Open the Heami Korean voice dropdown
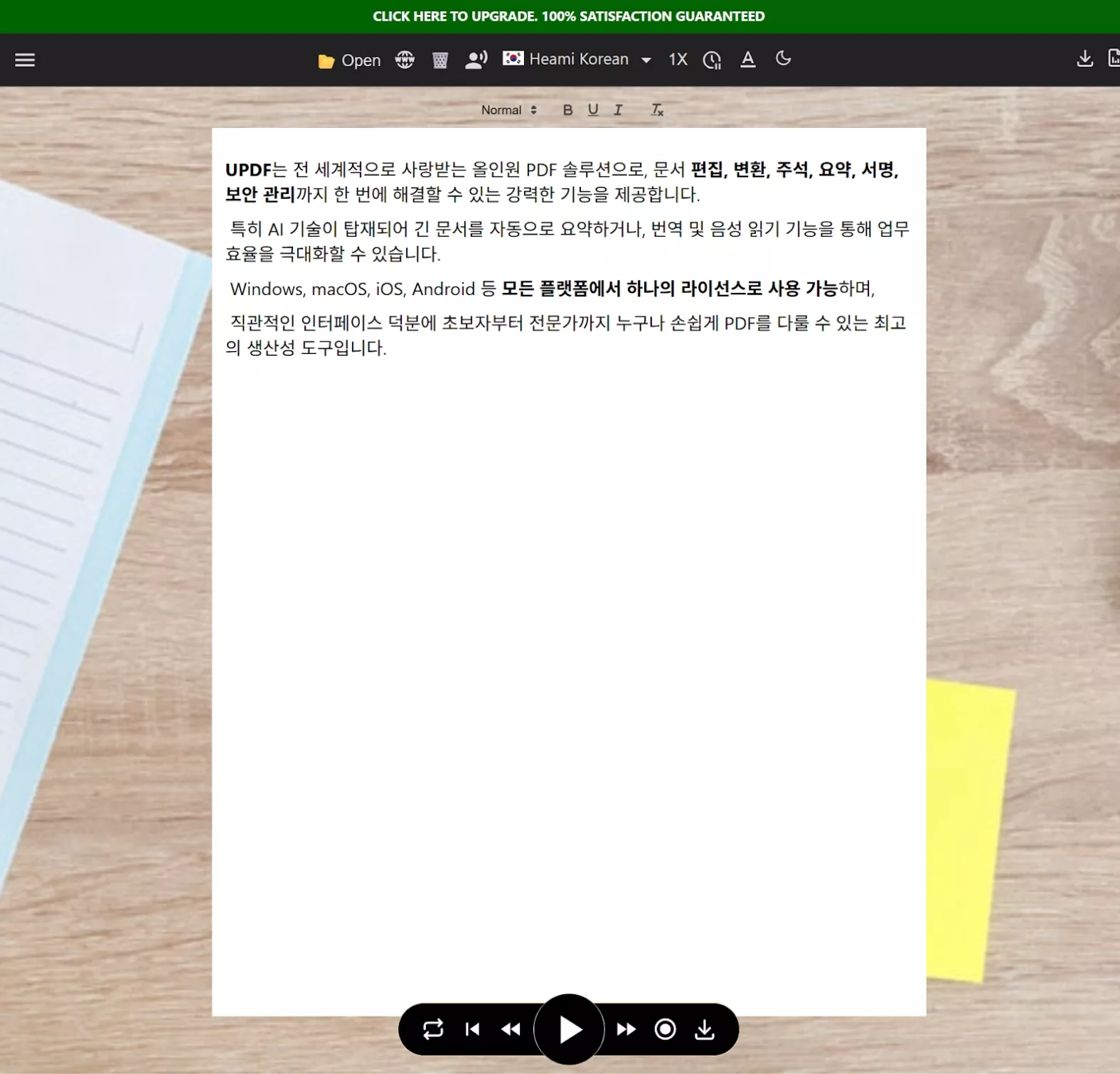The height and width of the screenshot is (1074, 1120). 577,59
